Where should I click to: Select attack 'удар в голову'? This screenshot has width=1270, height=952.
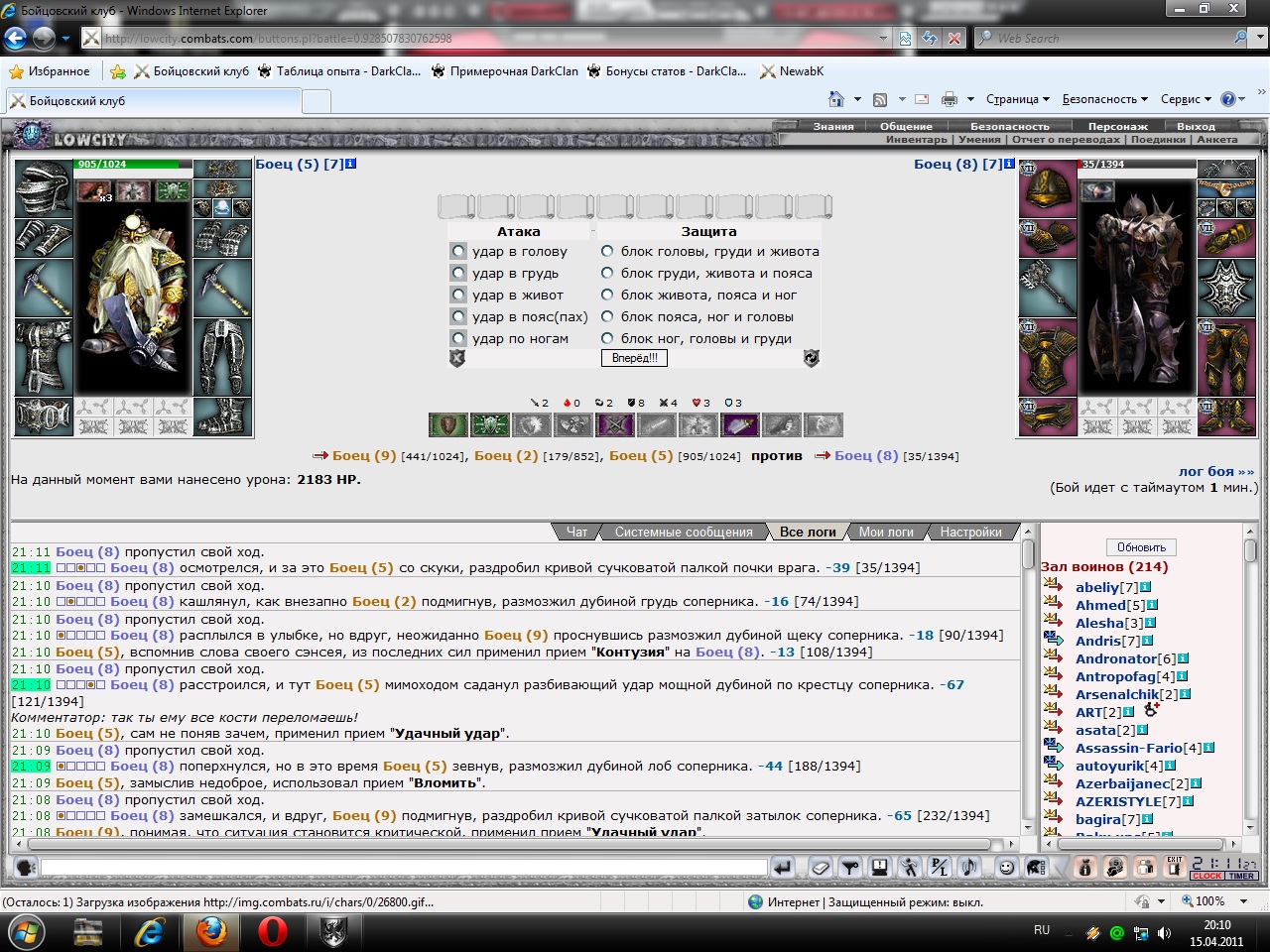[x=457, y=251]
